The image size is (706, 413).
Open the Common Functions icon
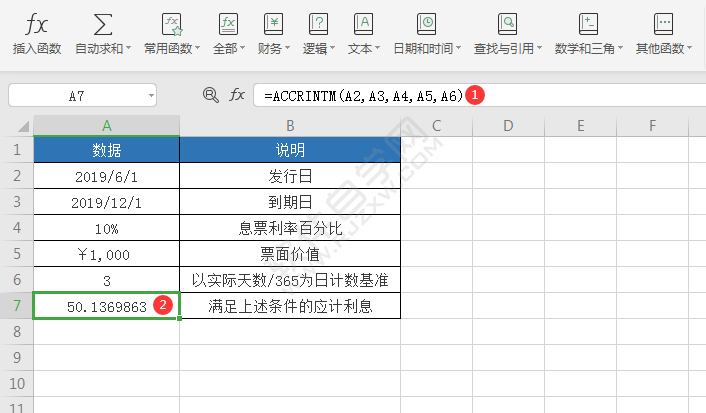[171, 24]
